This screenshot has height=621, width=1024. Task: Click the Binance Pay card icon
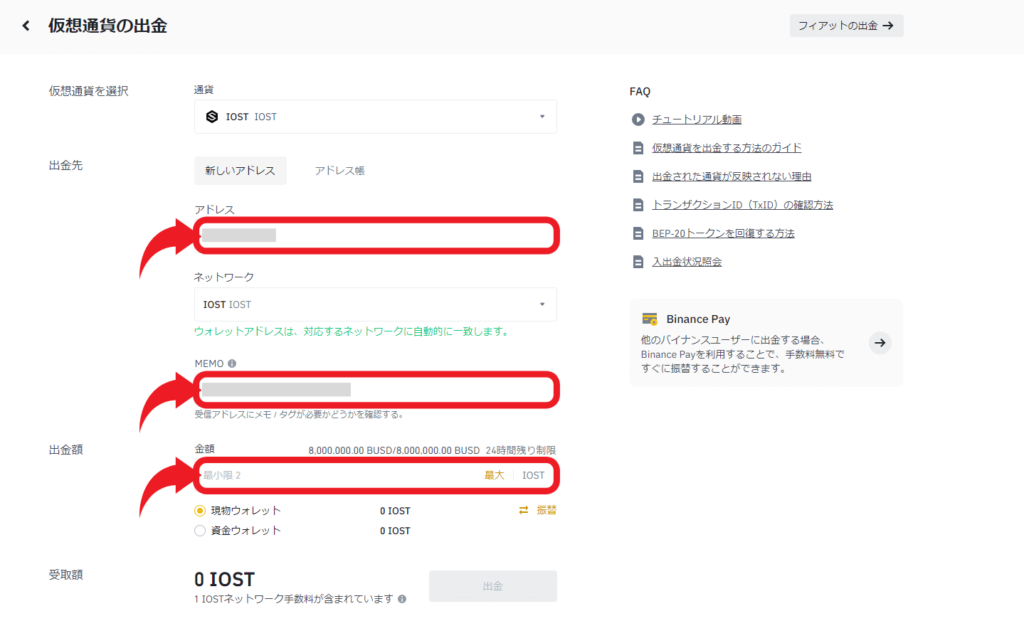click(650, 319)
